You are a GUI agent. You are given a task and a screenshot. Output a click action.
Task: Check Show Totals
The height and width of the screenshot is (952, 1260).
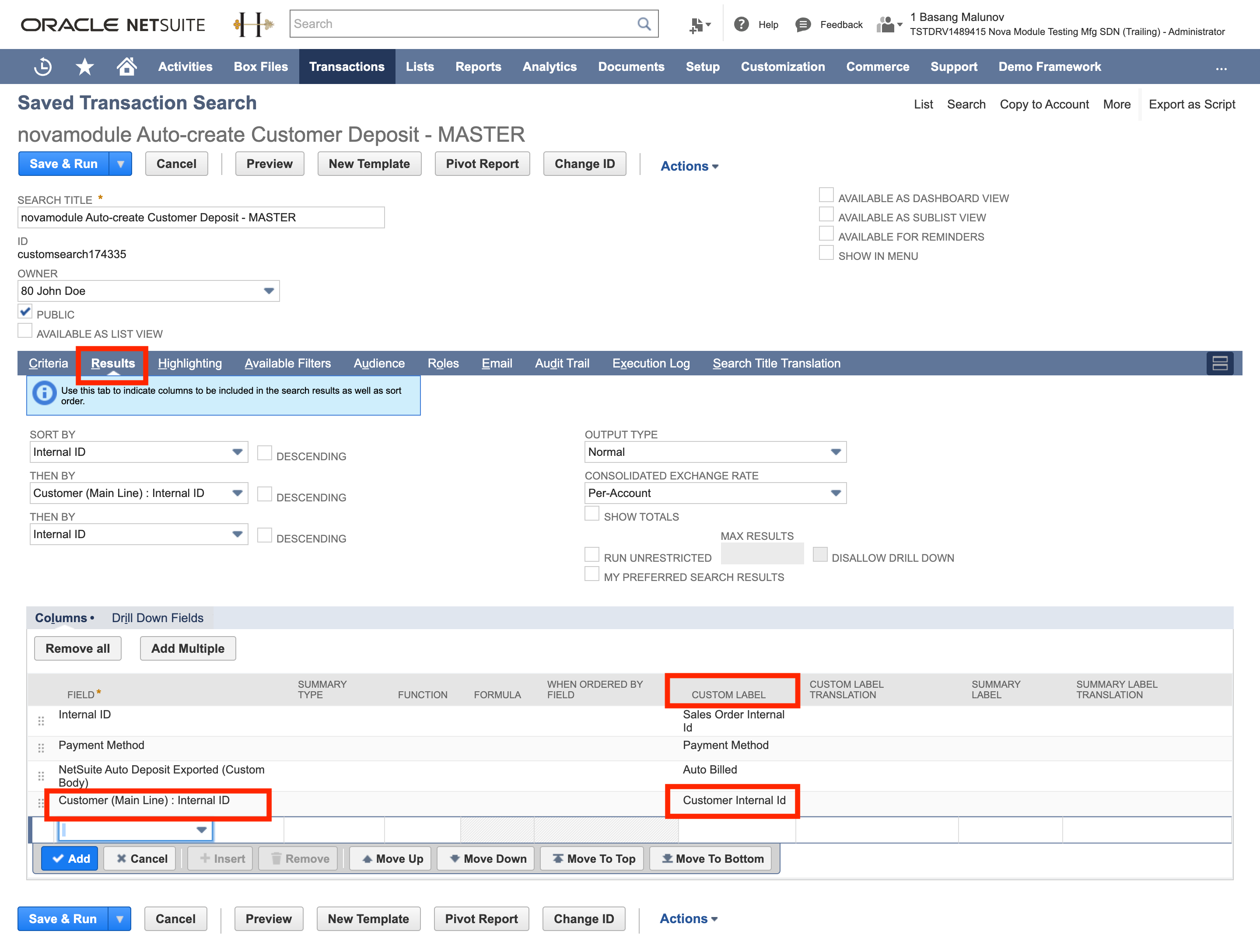(x=592, y=514)
